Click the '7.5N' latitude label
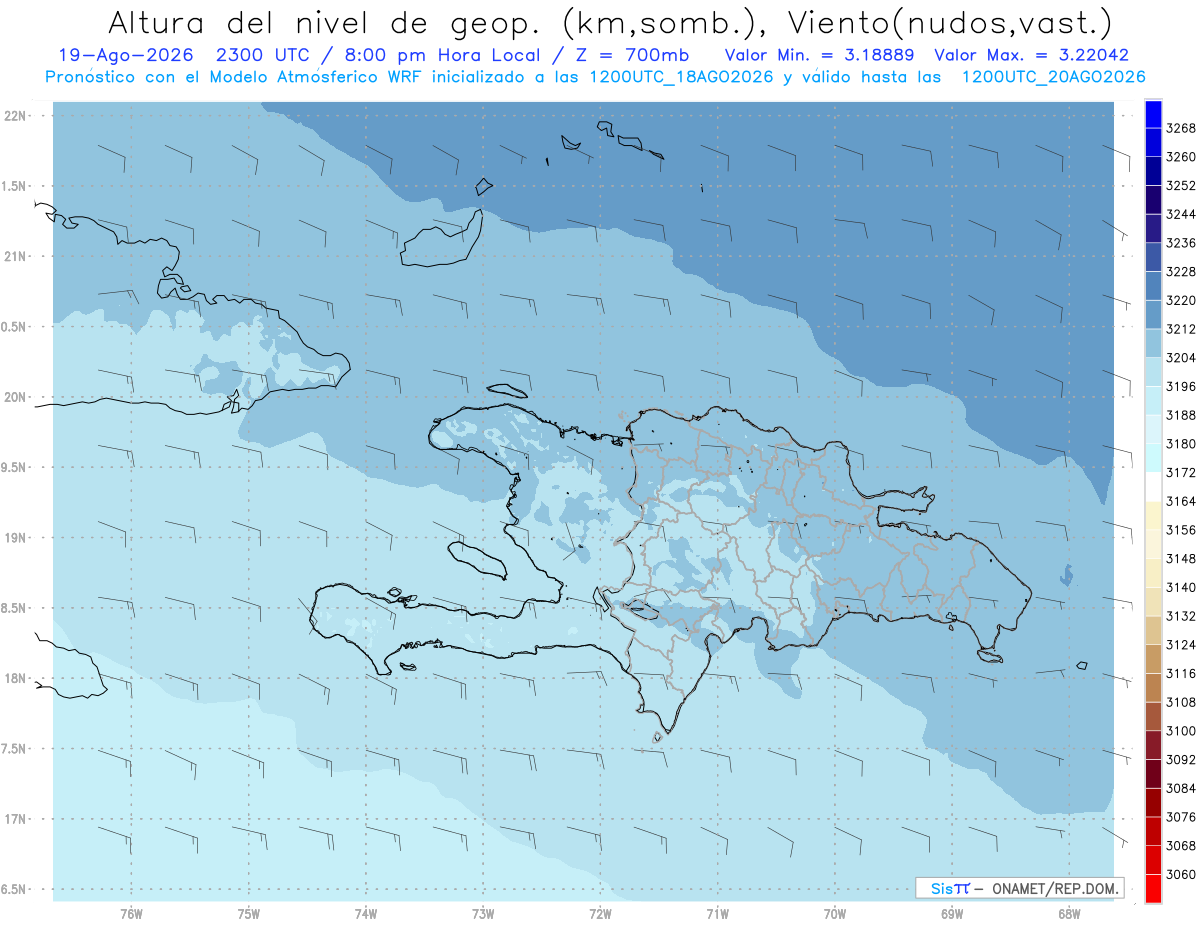This screenshot has width=1200, height=927. tap(14, 749)
